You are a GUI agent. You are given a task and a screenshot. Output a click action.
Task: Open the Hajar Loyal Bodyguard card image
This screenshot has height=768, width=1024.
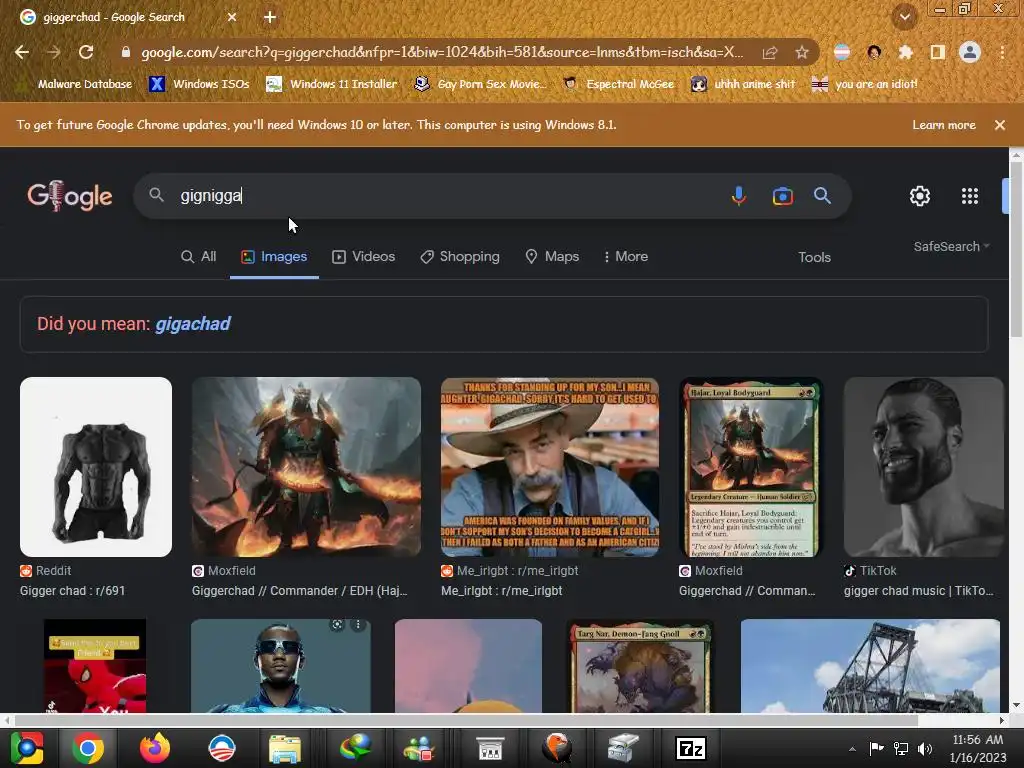point(751,467)
